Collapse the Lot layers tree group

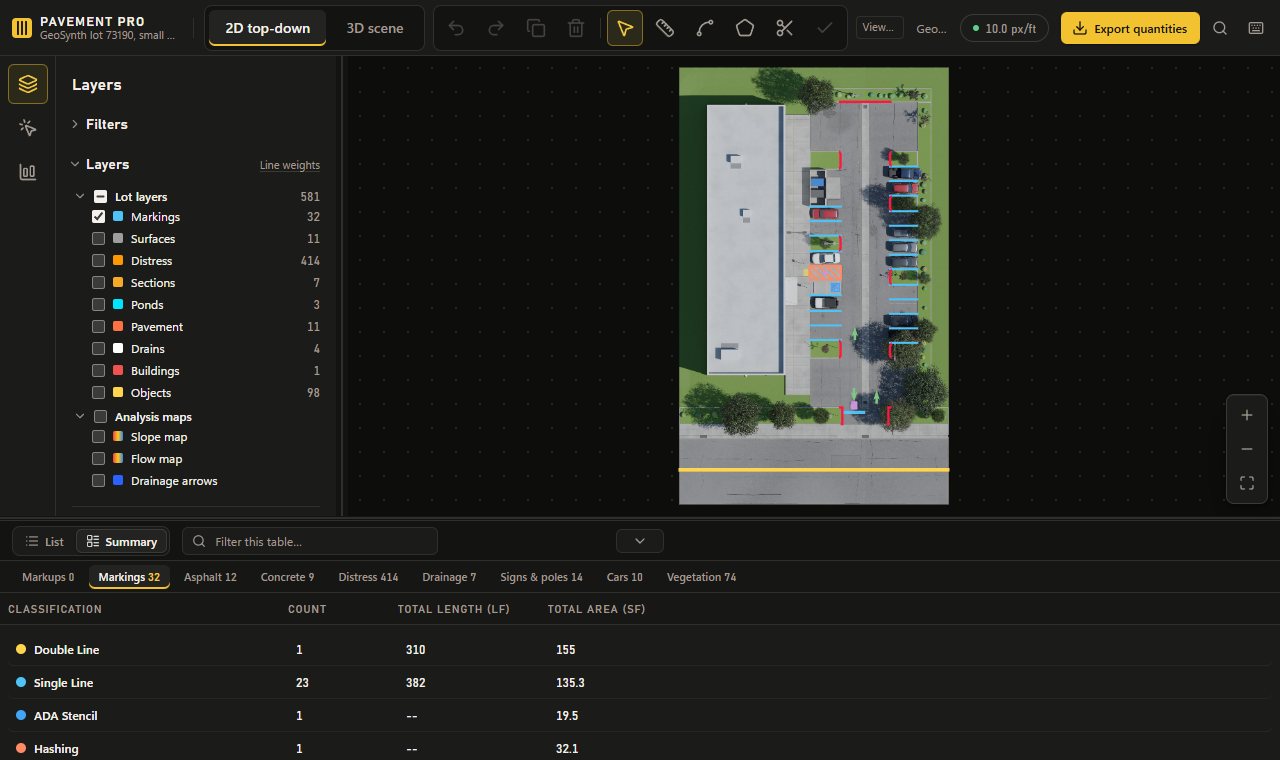tap(81, 197)
